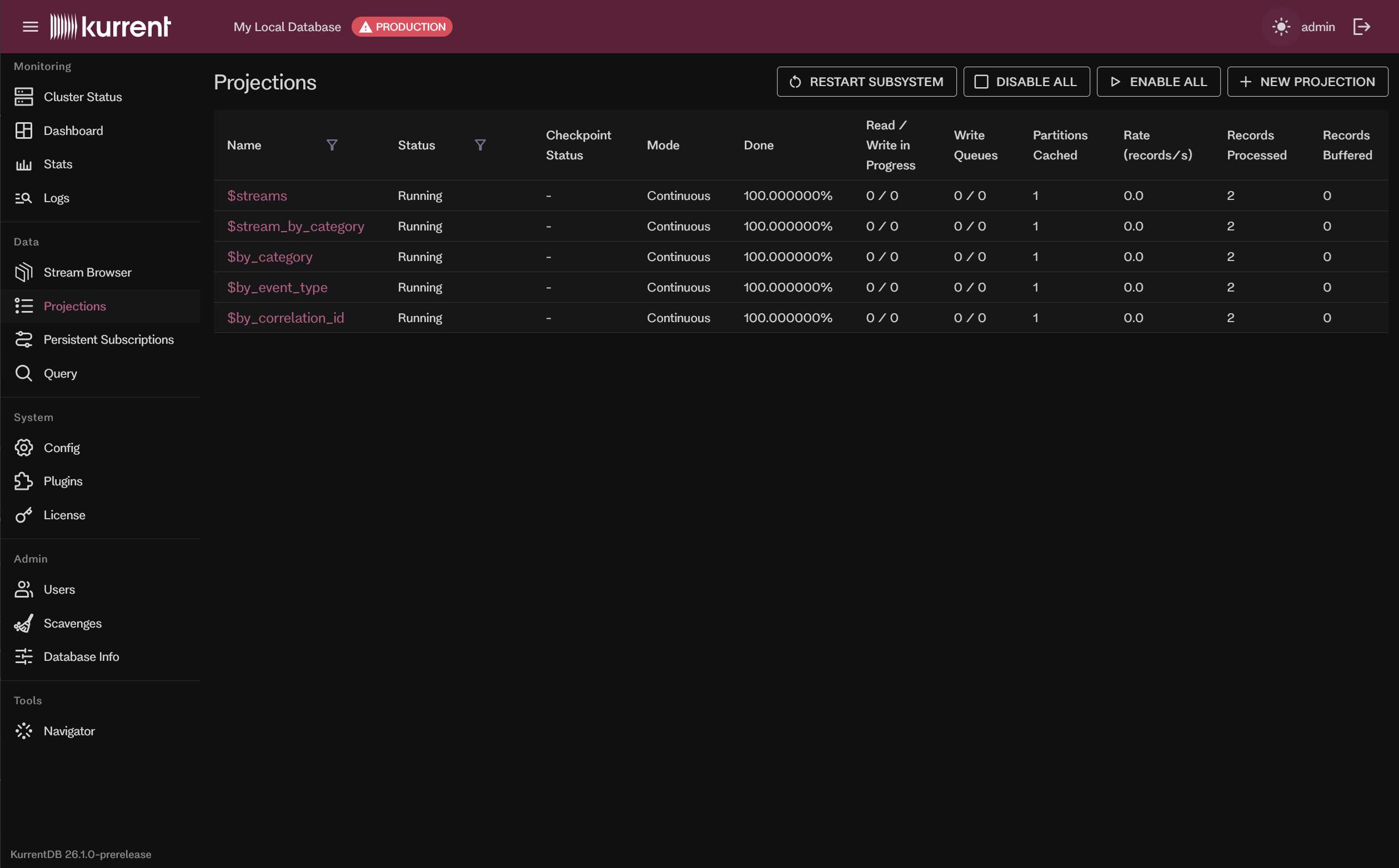
Task: Go to Scavenges page
Action: [x=72, y=624]
